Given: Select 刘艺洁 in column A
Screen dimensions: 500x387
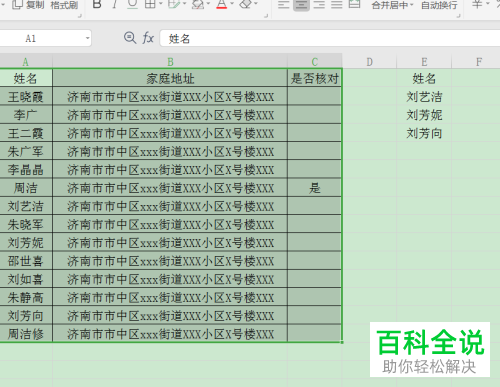Looking at the screenshot, I should click(x=26, y=206).
